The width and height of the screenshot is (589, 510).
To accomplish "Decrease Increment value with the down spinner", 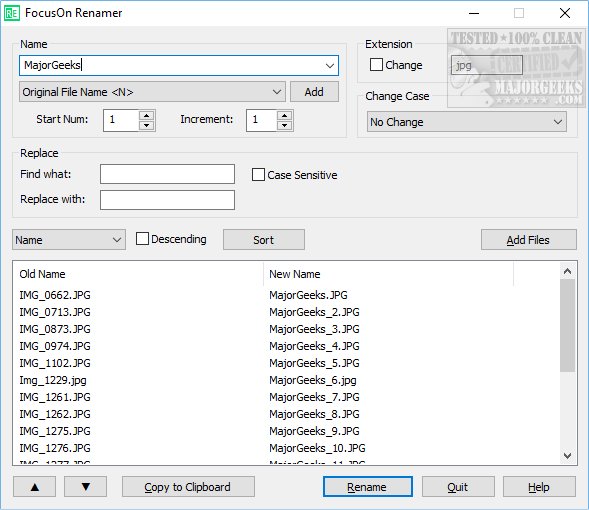I will pyautogui.click(x=284, y=125).
